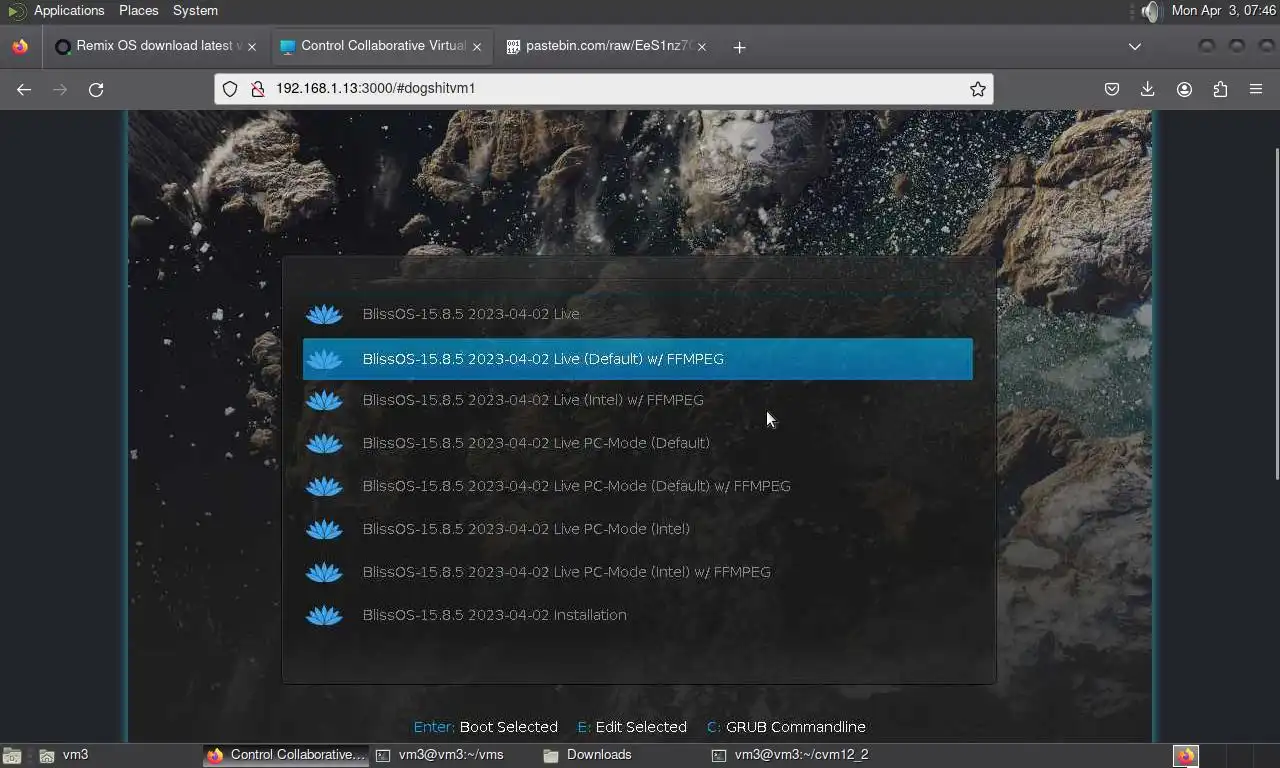This screenshot has width=1280, height=768.
Task: Open the Firefox account icon
Action: click(1184, 90)
